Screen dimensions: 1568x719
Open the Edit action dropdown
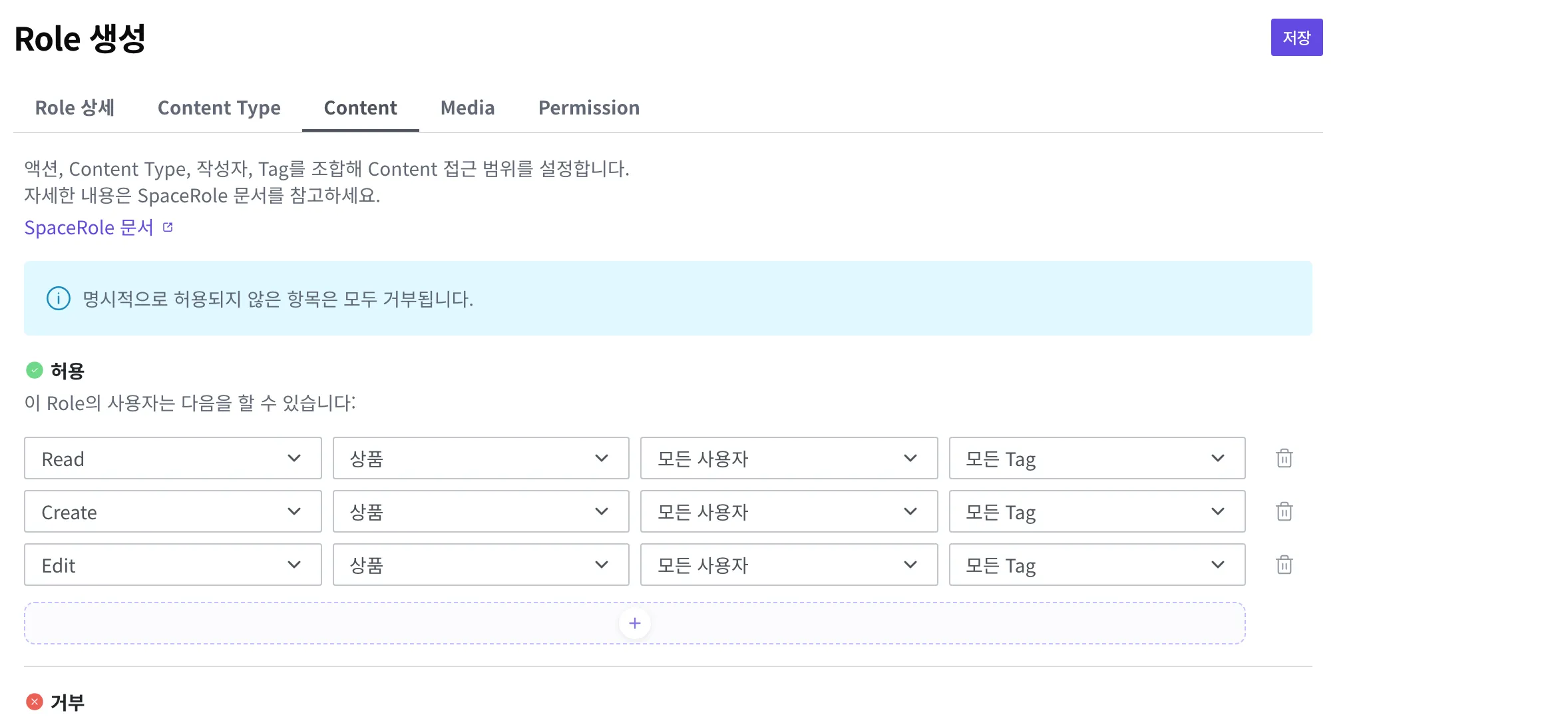(x=173, y=565)
